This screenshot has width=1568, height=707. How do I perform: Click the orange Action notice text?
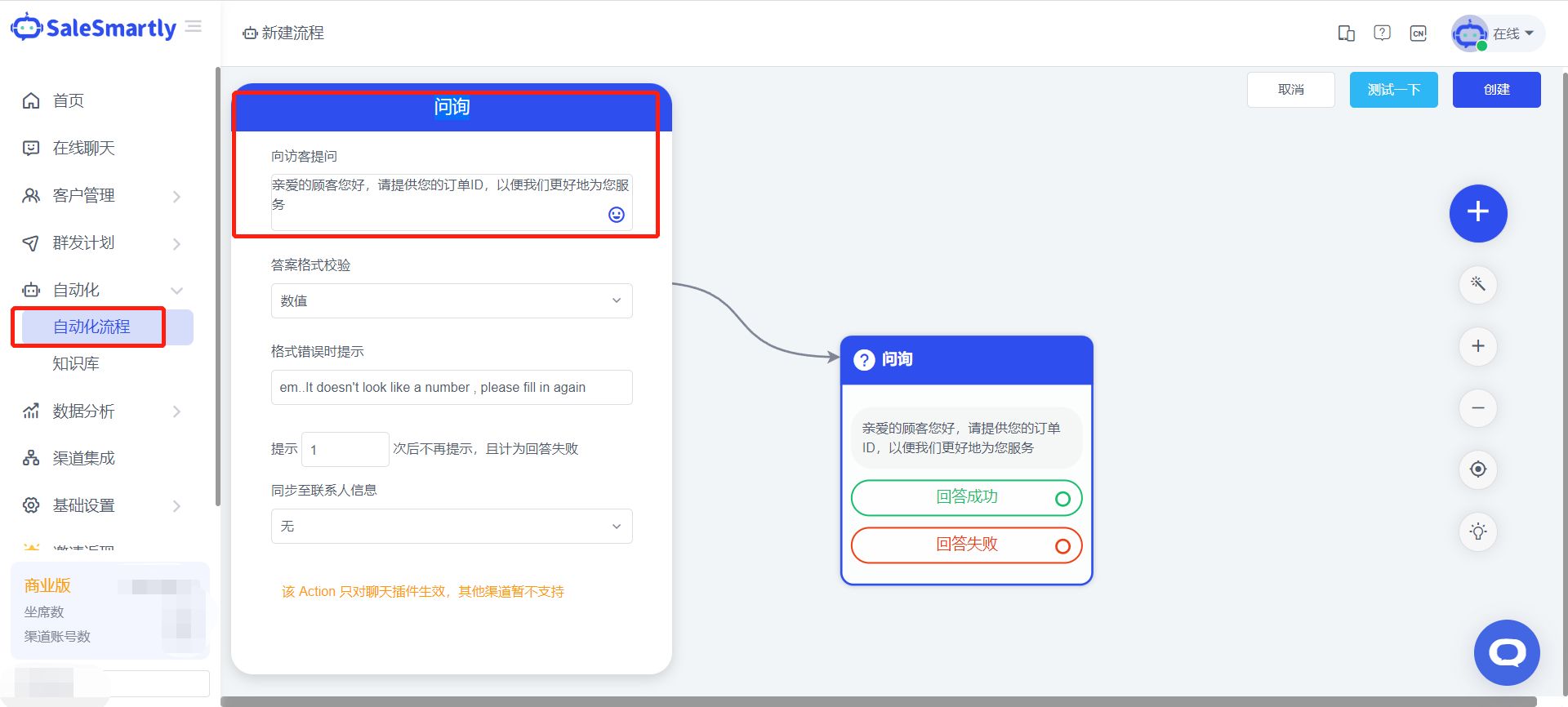tap(423, 591)
